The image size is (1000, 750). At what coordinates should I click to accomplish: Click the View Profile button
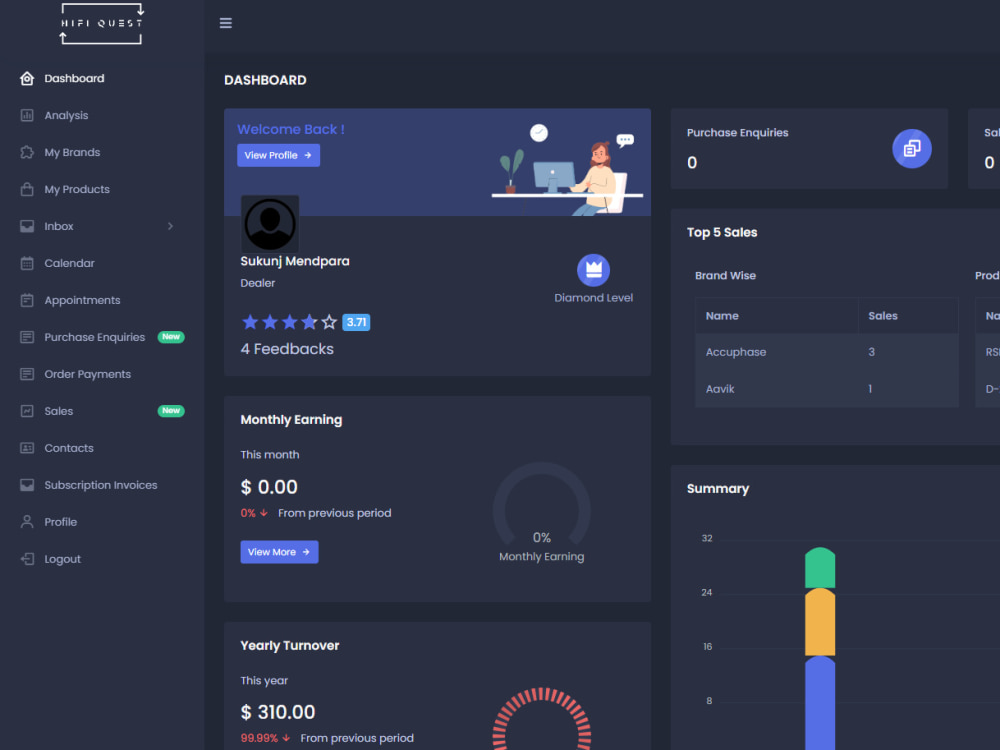pos(279,156)
